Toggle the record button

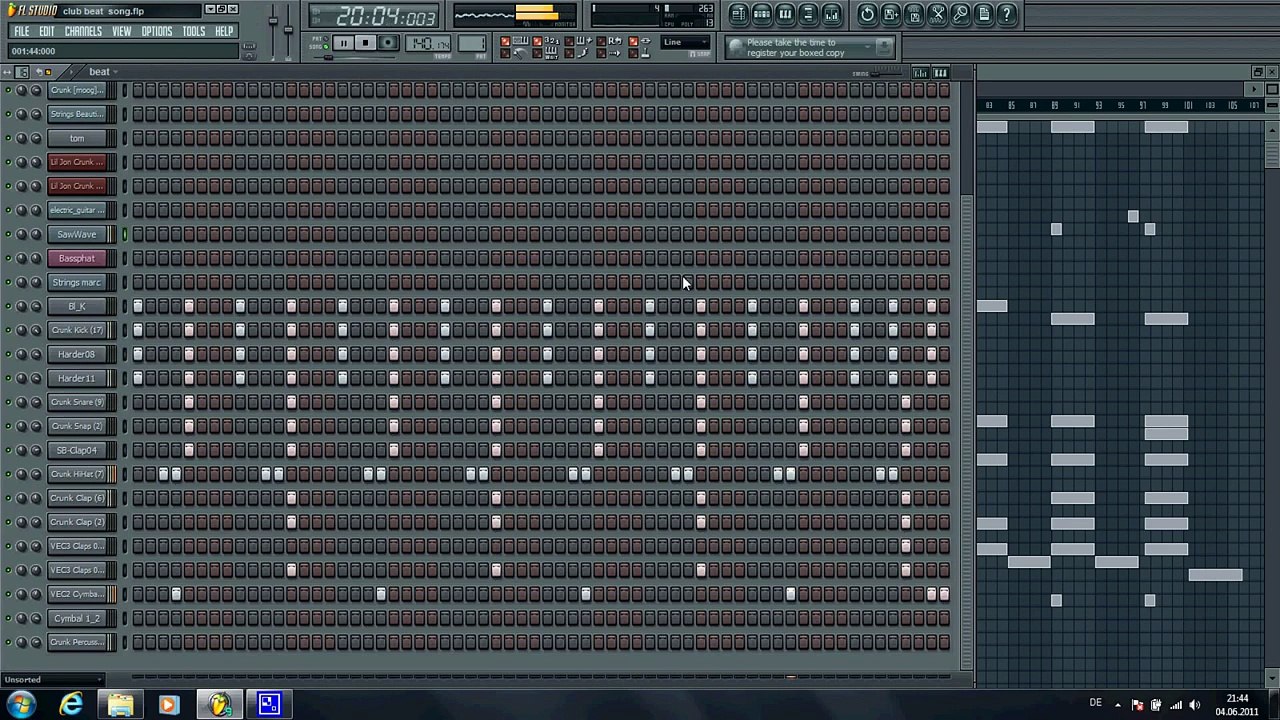[388, 43]
